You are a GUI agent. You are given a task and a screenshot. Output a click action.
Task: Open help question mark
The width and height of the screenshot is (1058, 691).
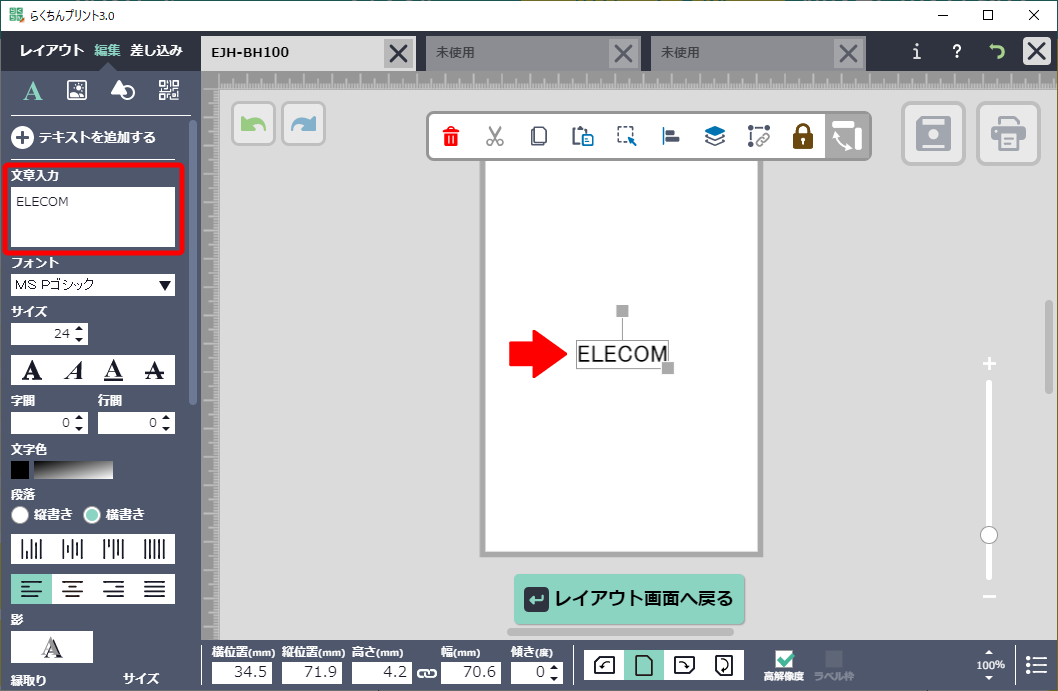pos(957,51)
